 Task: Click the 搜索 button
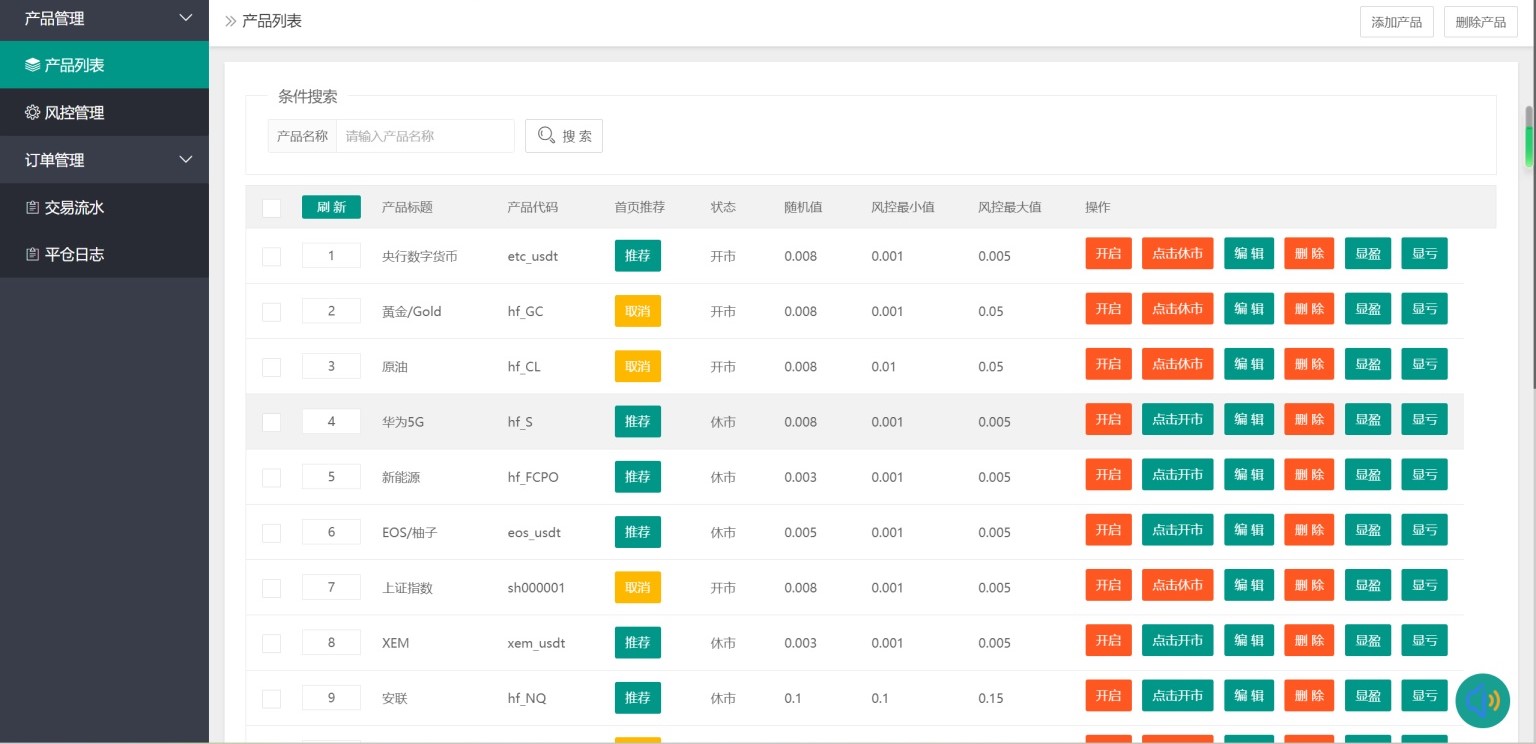564,136
